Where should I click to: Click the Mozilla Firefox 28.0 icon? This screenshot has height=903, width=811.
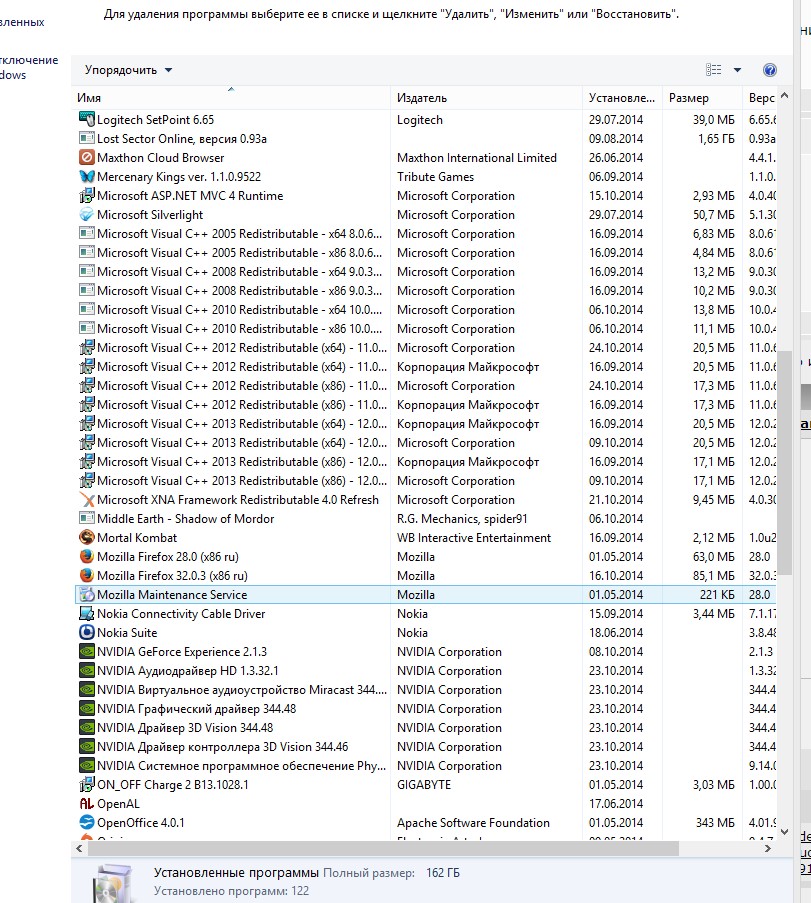86,556
